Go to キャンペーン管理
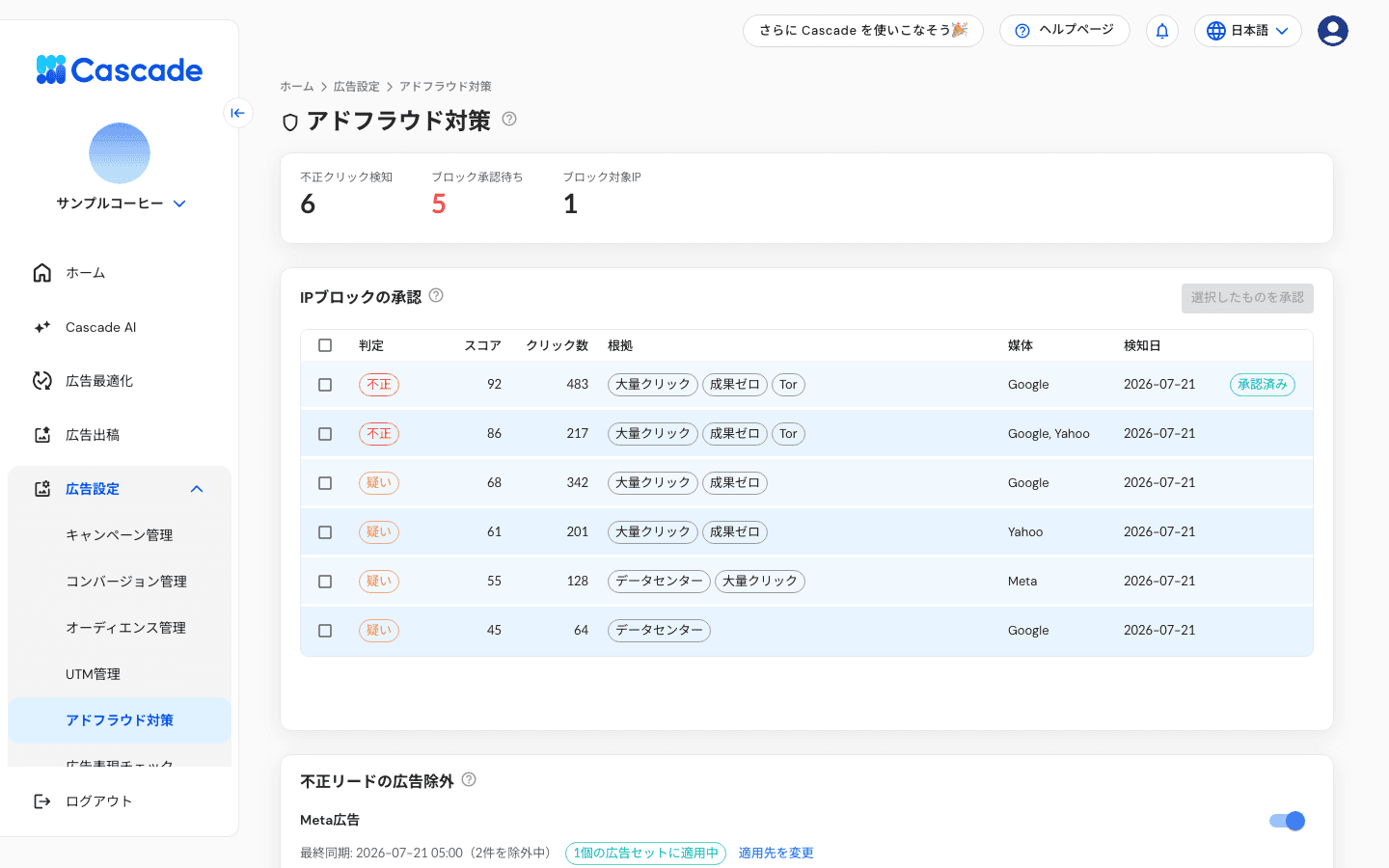Screen dimensions: 1389x868 pyautogui.click(x=120, y=535)
